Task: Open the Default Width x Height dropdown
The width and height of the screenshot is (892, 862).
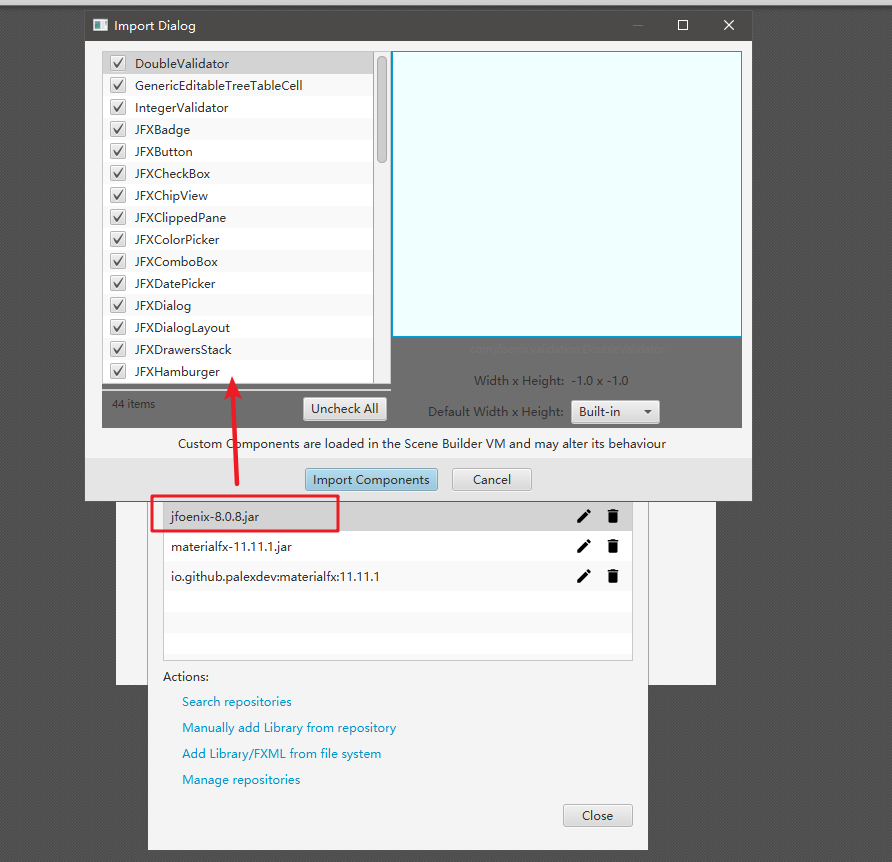Action: 615,411
